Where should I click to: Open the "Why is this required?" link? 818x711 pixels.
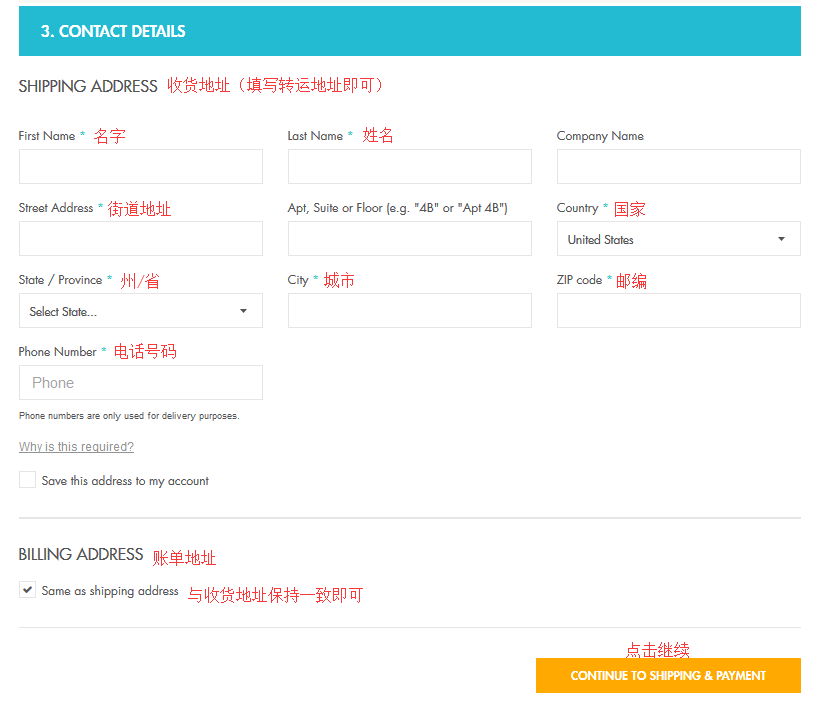click(x=76, y=447)
